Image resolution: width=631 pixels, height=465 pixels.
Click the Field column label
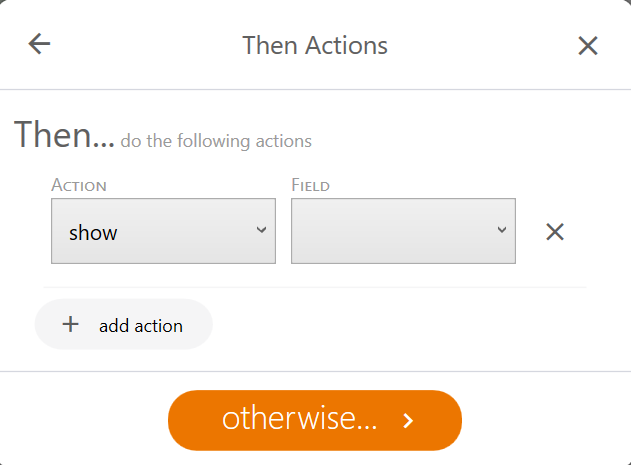tap(310, 185)
